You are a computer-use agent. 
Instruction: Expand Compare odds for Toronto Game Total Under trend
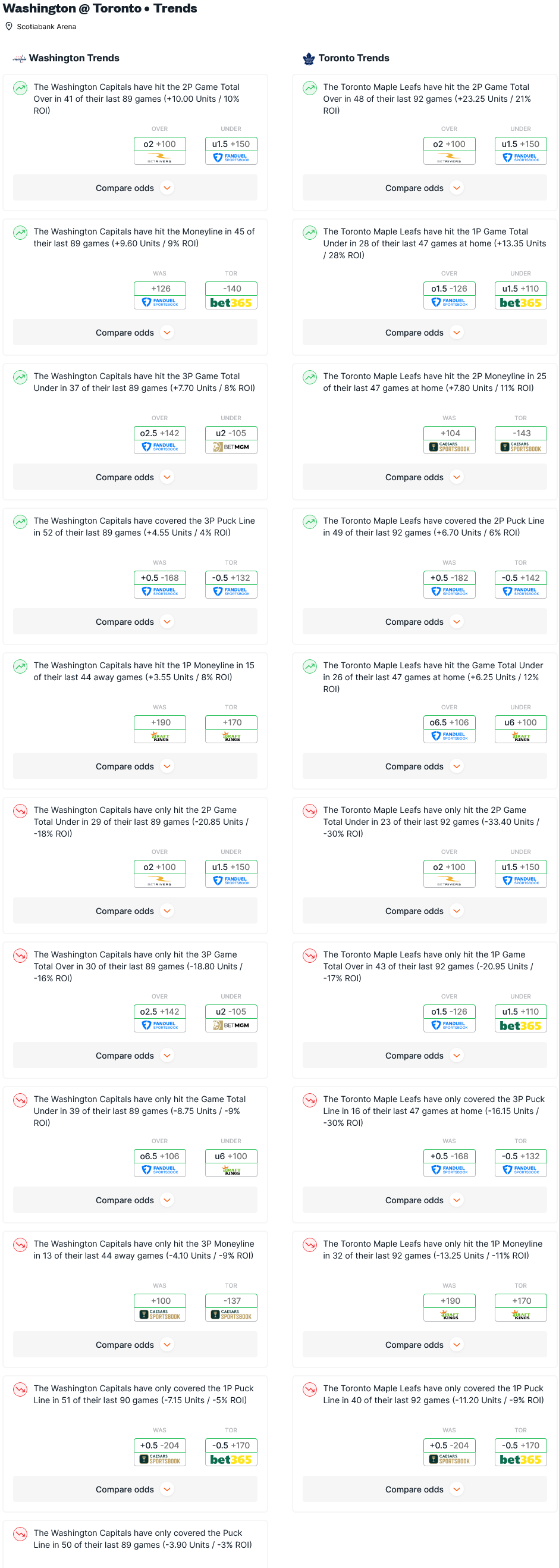pos(424,766)
